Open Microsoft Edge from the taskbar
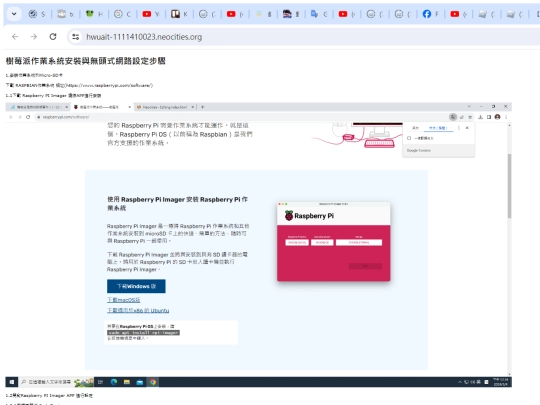 click(x=114, y=382)
